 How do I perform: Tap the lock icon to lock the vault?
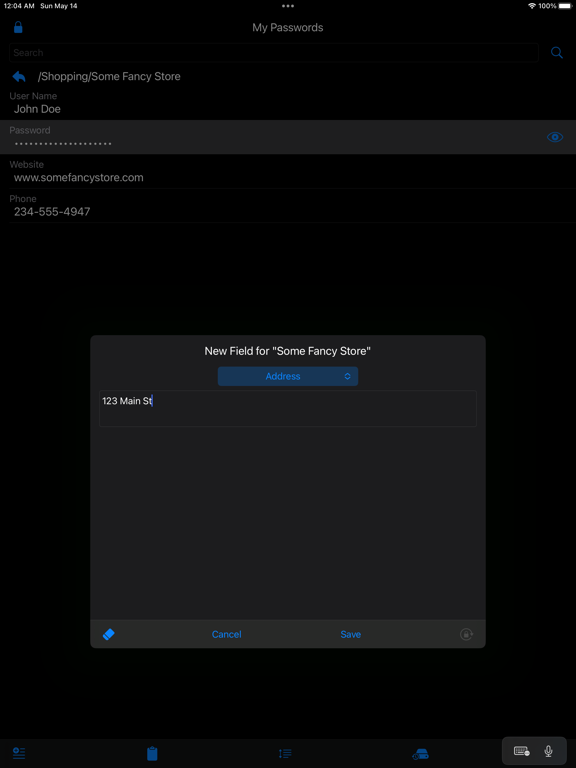18,27
